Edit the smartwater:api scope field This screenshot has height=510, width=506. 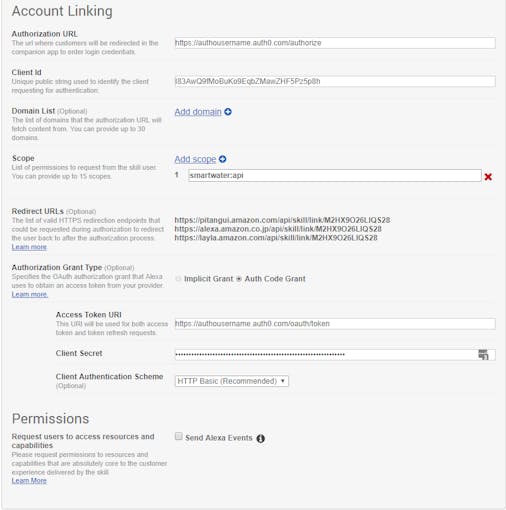click(334, 175)
